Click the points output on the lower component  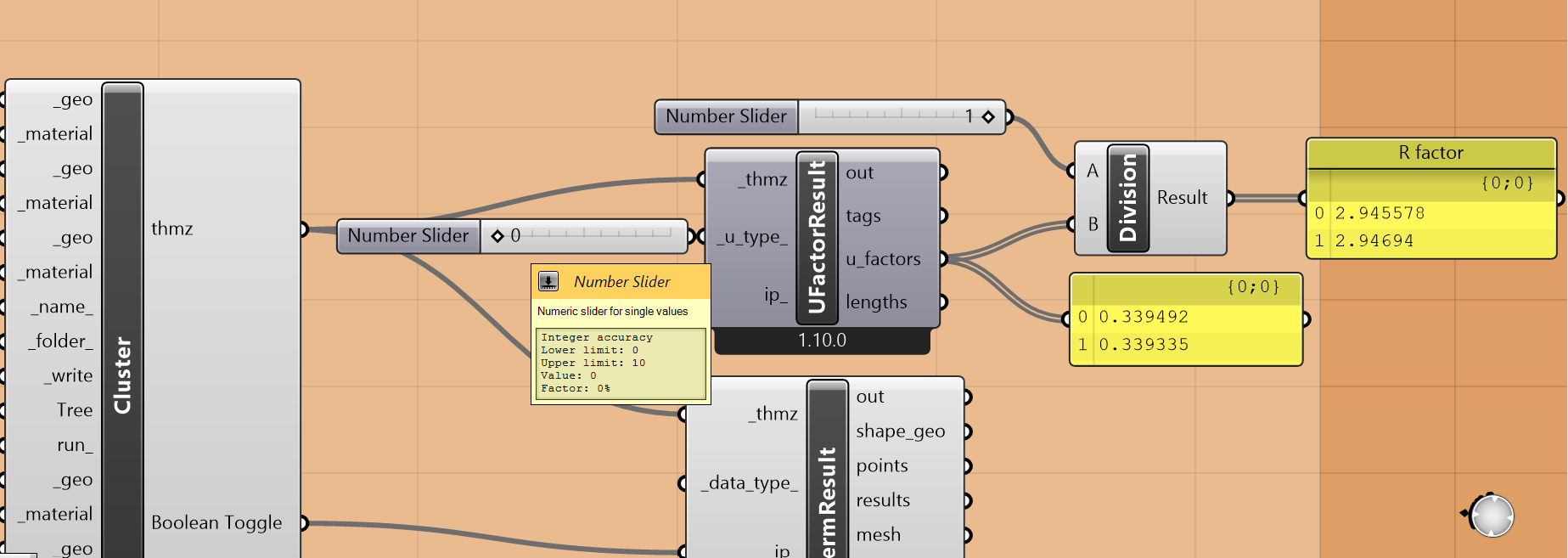882,465
